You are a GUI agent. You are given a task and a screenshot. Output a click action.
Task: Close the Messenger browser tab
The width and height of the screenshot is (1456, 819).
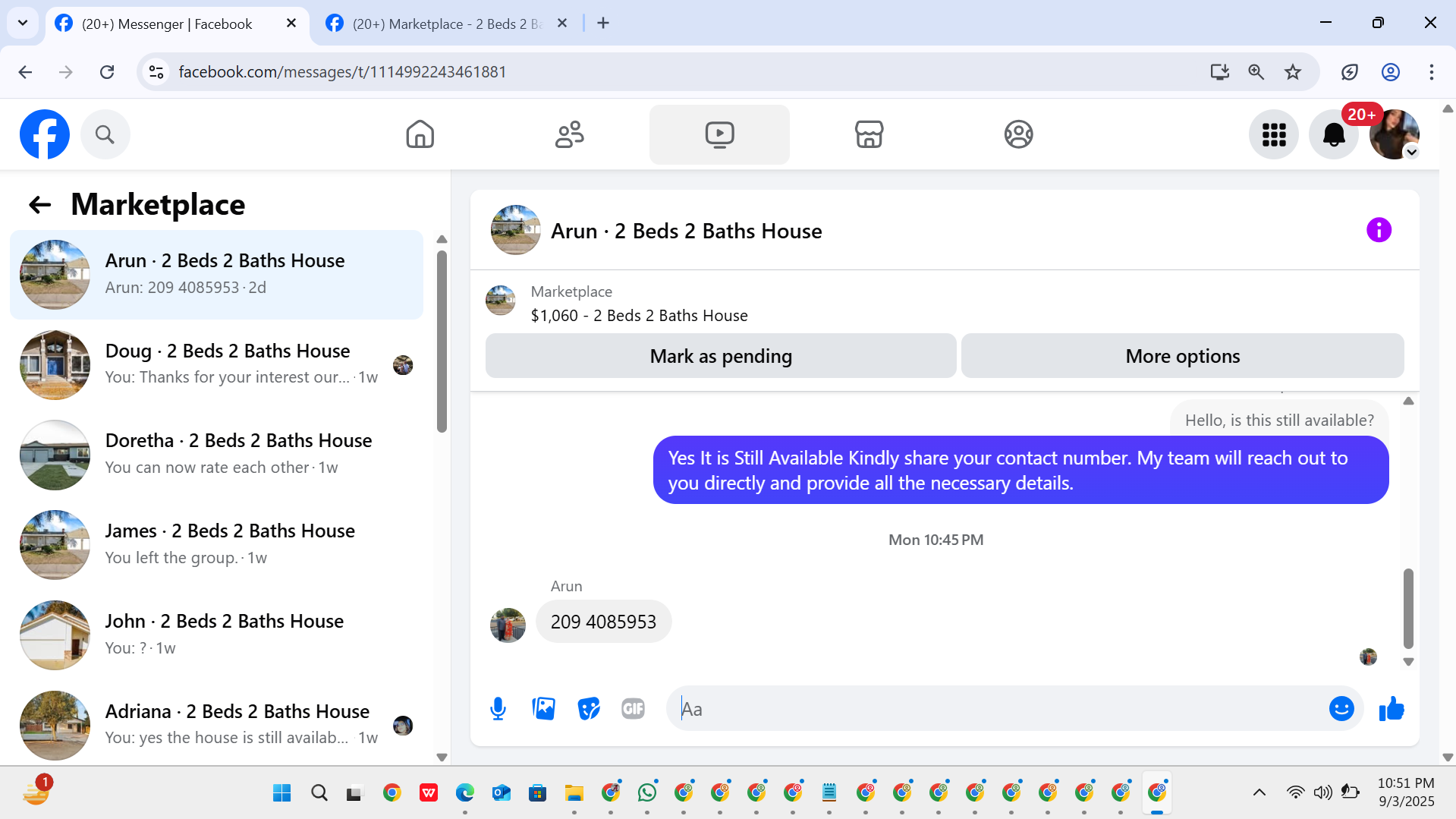click(x=291, y=24)
